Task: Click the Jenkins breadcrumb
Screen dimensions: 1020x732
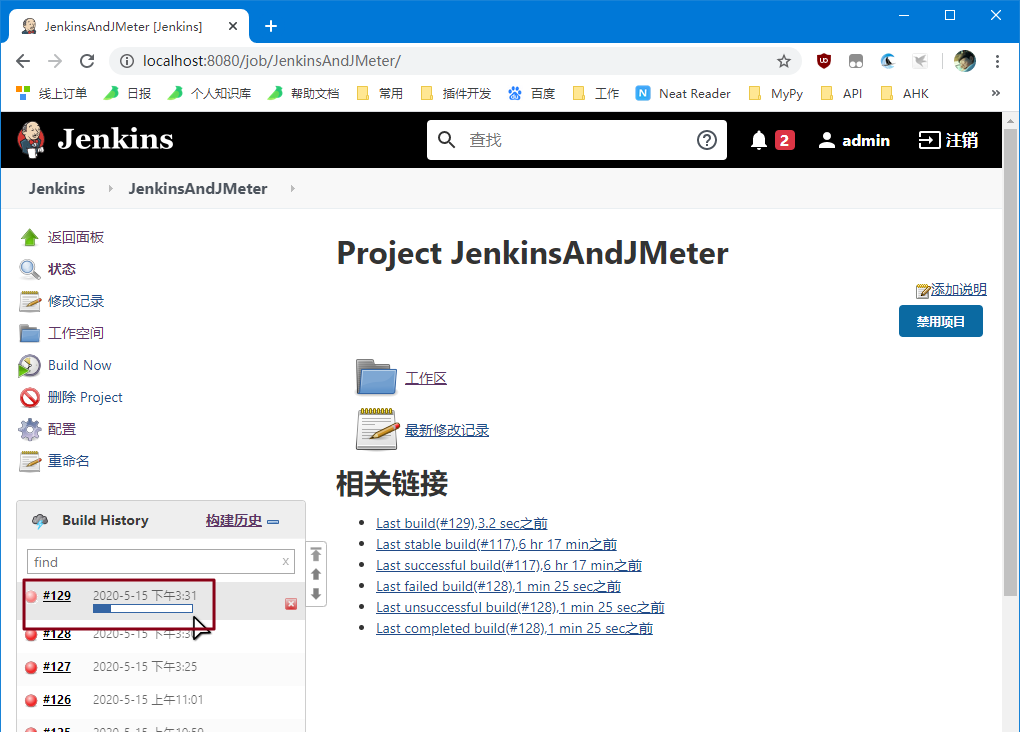Action: pos(57,189)
